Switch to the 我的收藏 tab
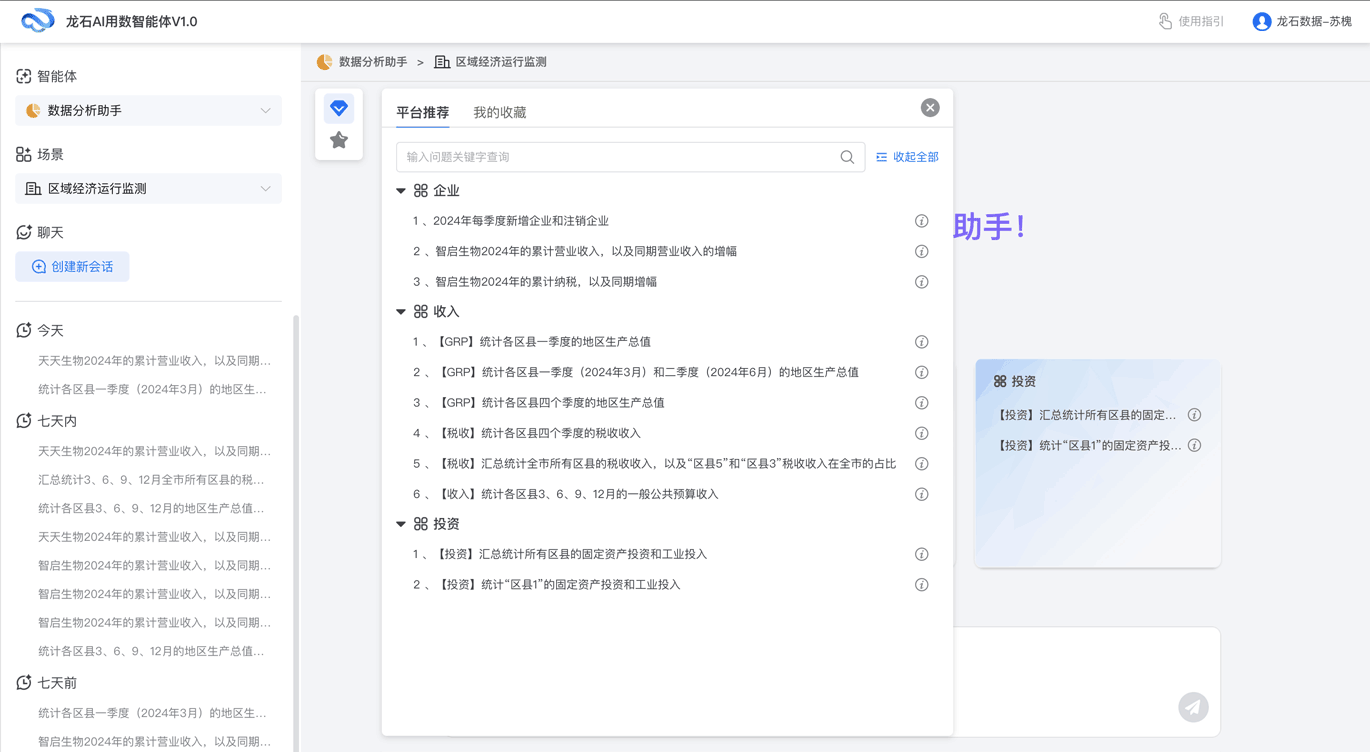Viewport: 1370px width, 752px height. 500,112
